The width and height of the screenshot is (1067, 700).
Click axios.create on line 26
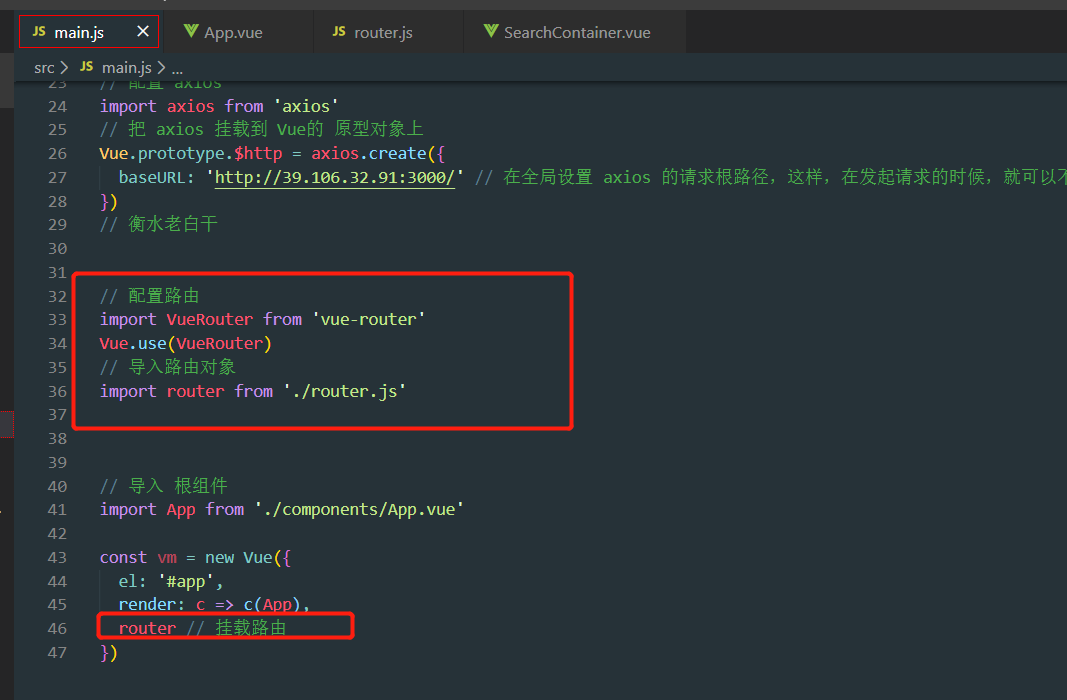(x=369, y=154)
